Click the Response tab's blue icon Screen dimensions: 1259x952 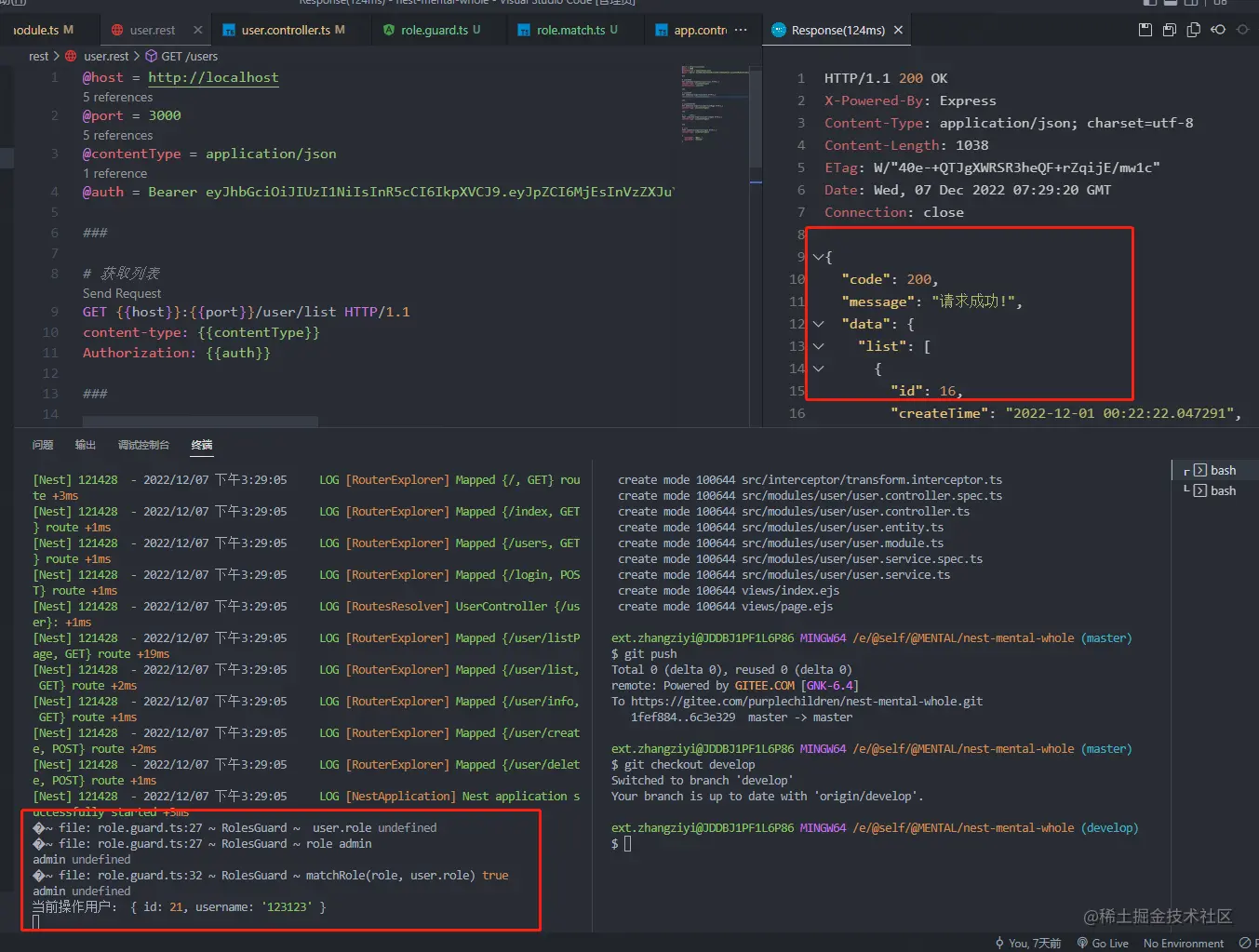pos(778,30)
